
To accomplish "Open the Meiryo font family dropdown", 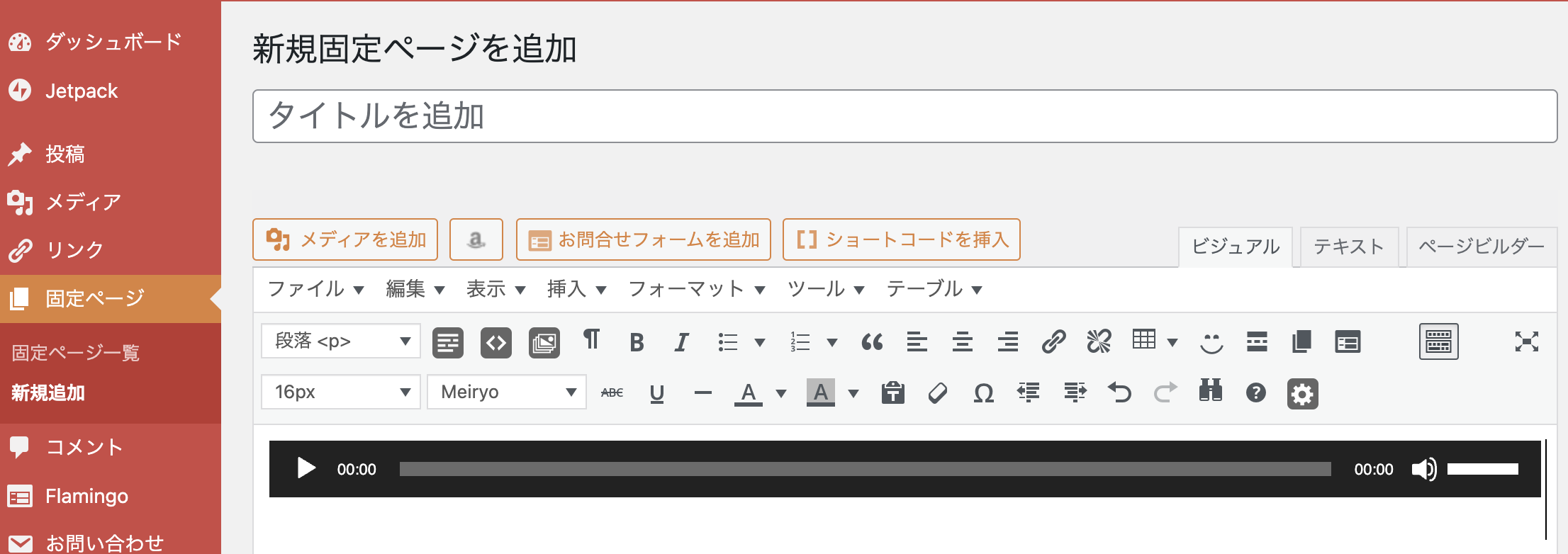I will point(507,392).
